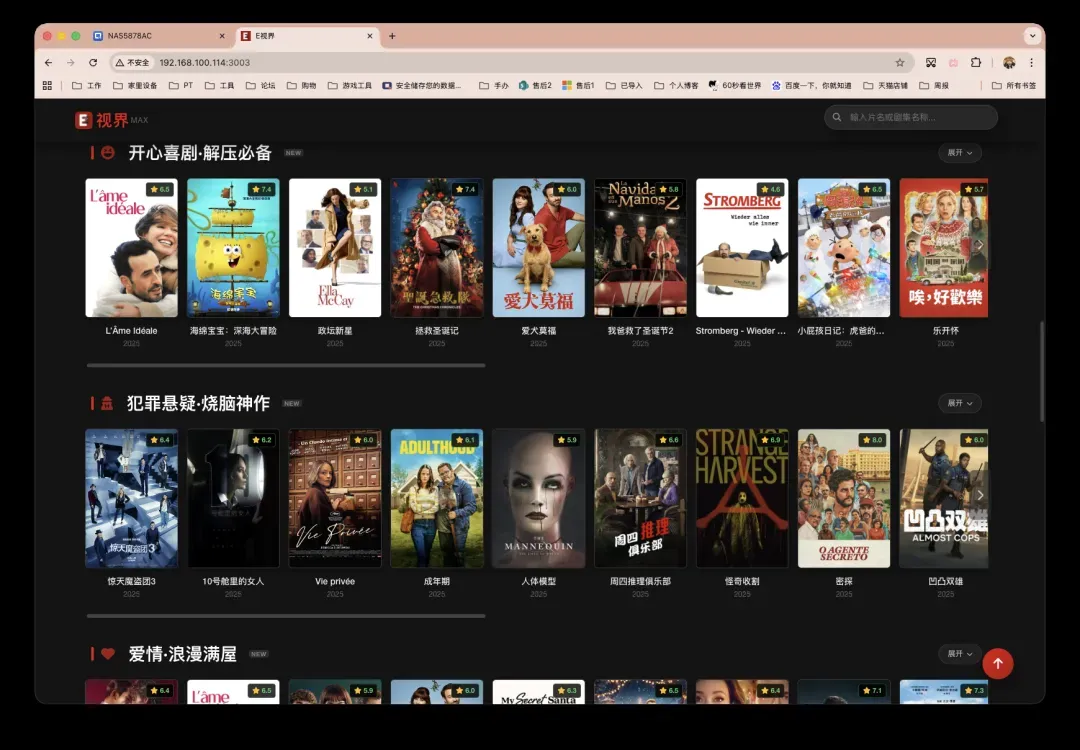
Task: Bookmark this page with the star icon
Action: tap(900, 63)
